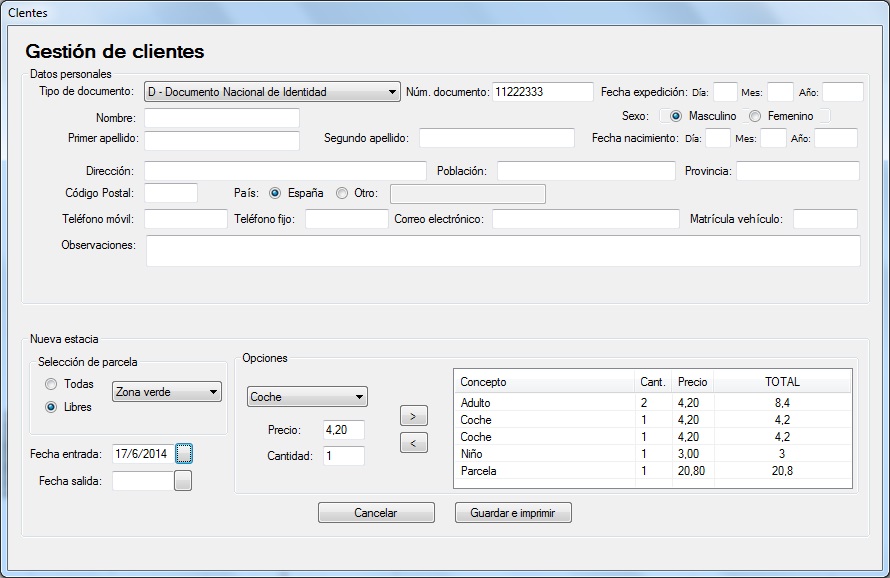Screen dimensions: 890x578
Task: Remove the option with the < button
Action: pos(414,443)
